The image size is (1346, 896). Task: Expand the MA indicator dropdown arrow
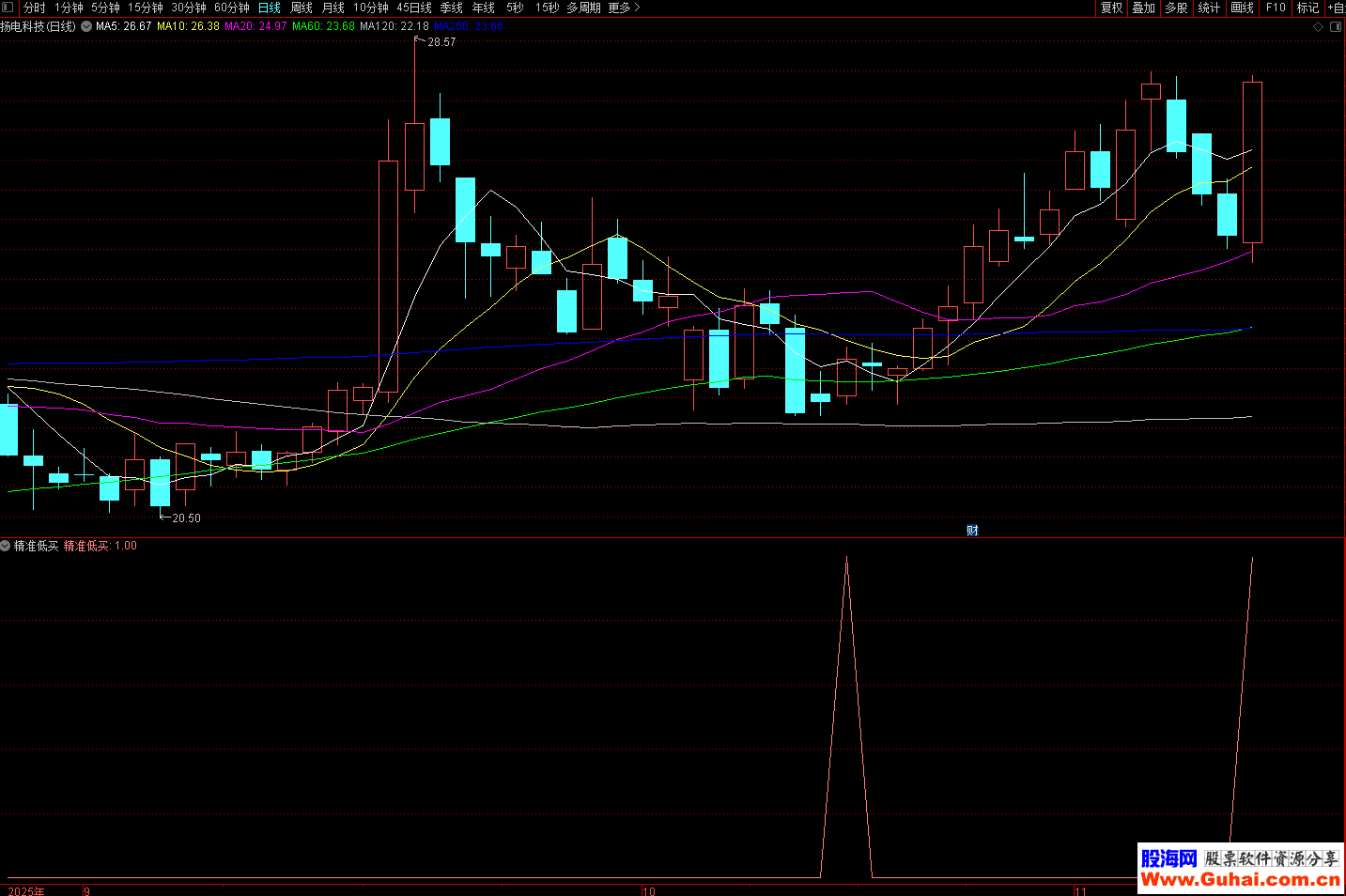click(x=86, y=26)
